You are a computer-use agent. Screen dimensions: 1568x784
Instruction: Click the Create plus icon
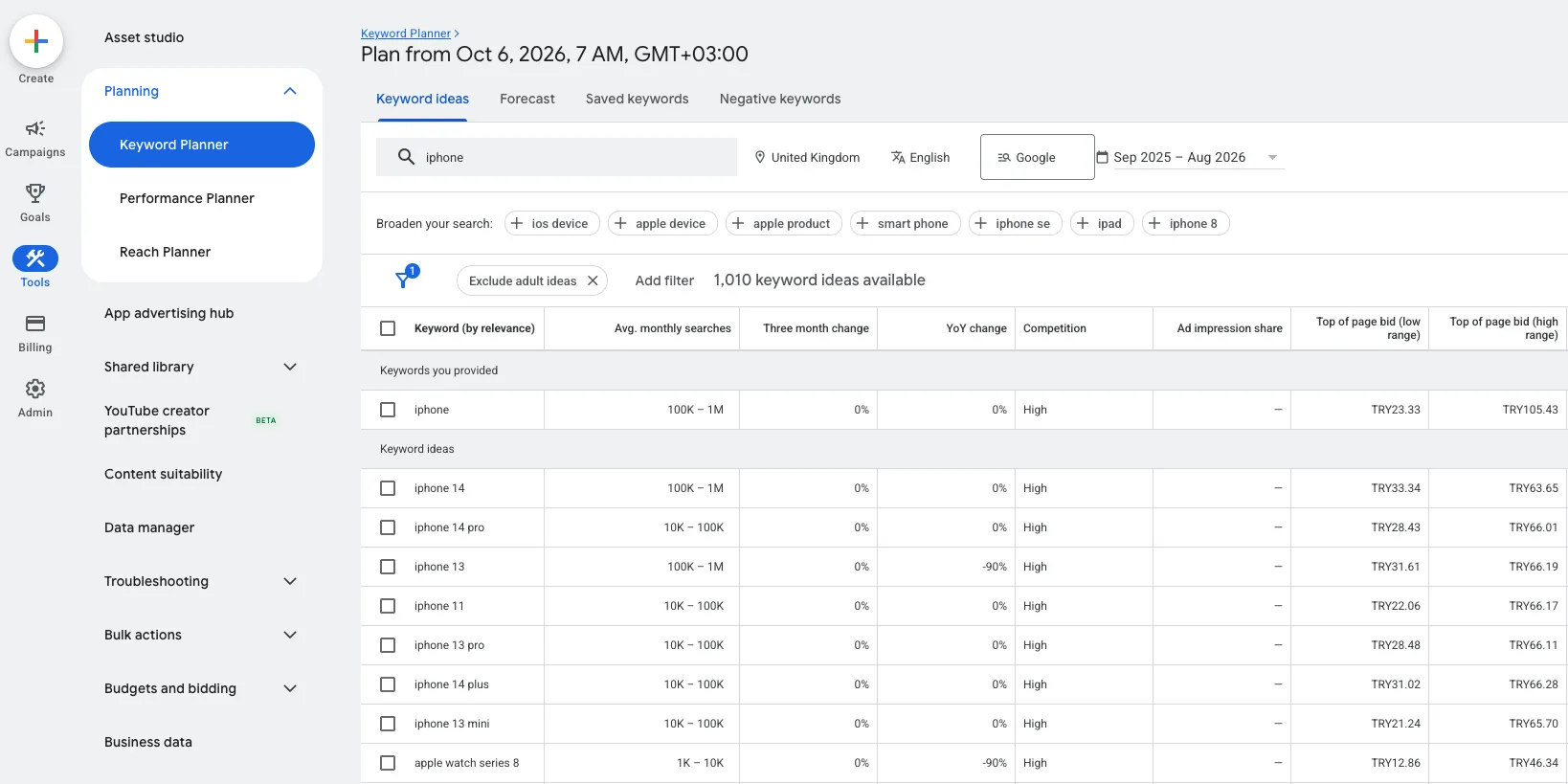tap(36, 41)
